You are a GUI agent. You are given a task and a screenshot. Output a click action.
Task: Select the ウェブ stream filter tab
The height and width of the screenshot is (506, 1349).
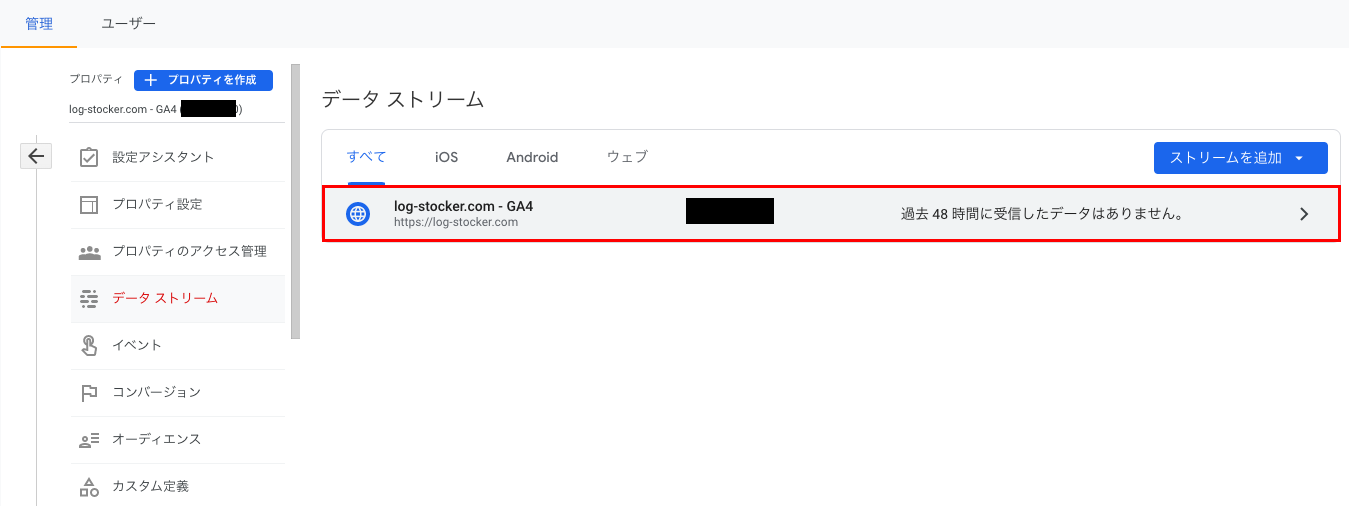pyautogui.click(x=627, y=157)
